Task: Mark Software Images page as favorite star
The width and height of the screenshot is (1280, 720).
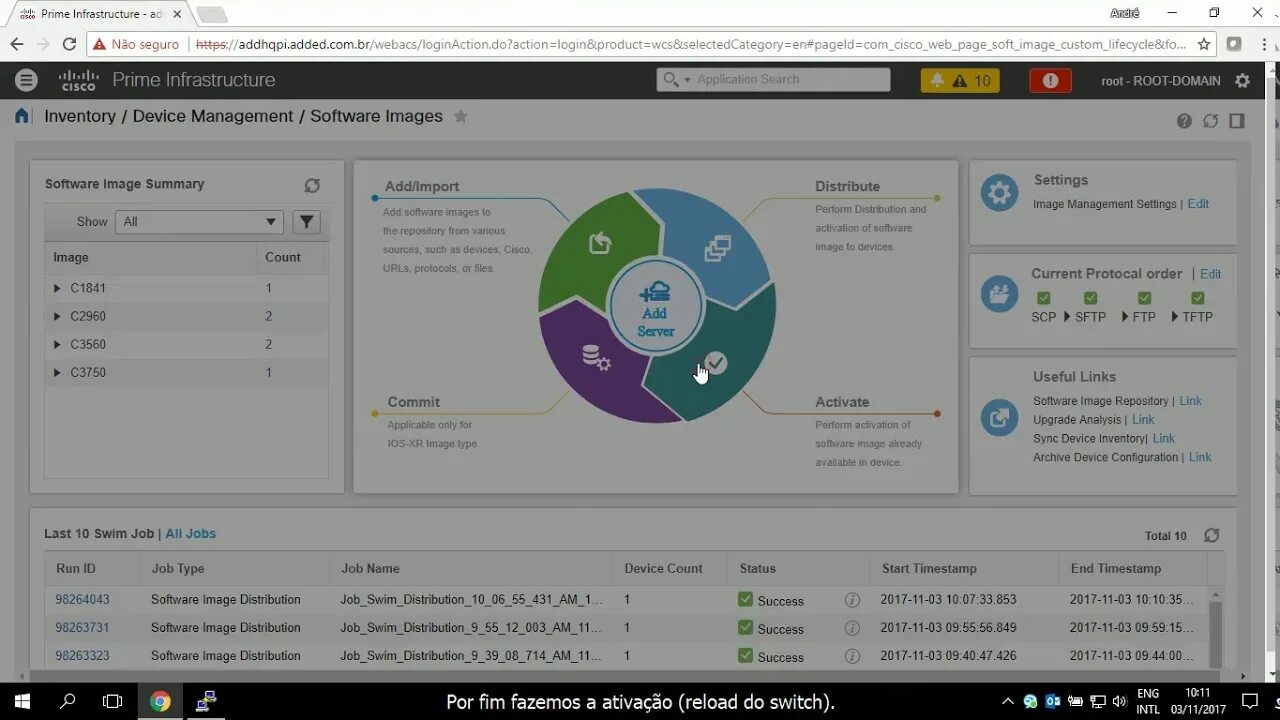Action: [461, 116]
